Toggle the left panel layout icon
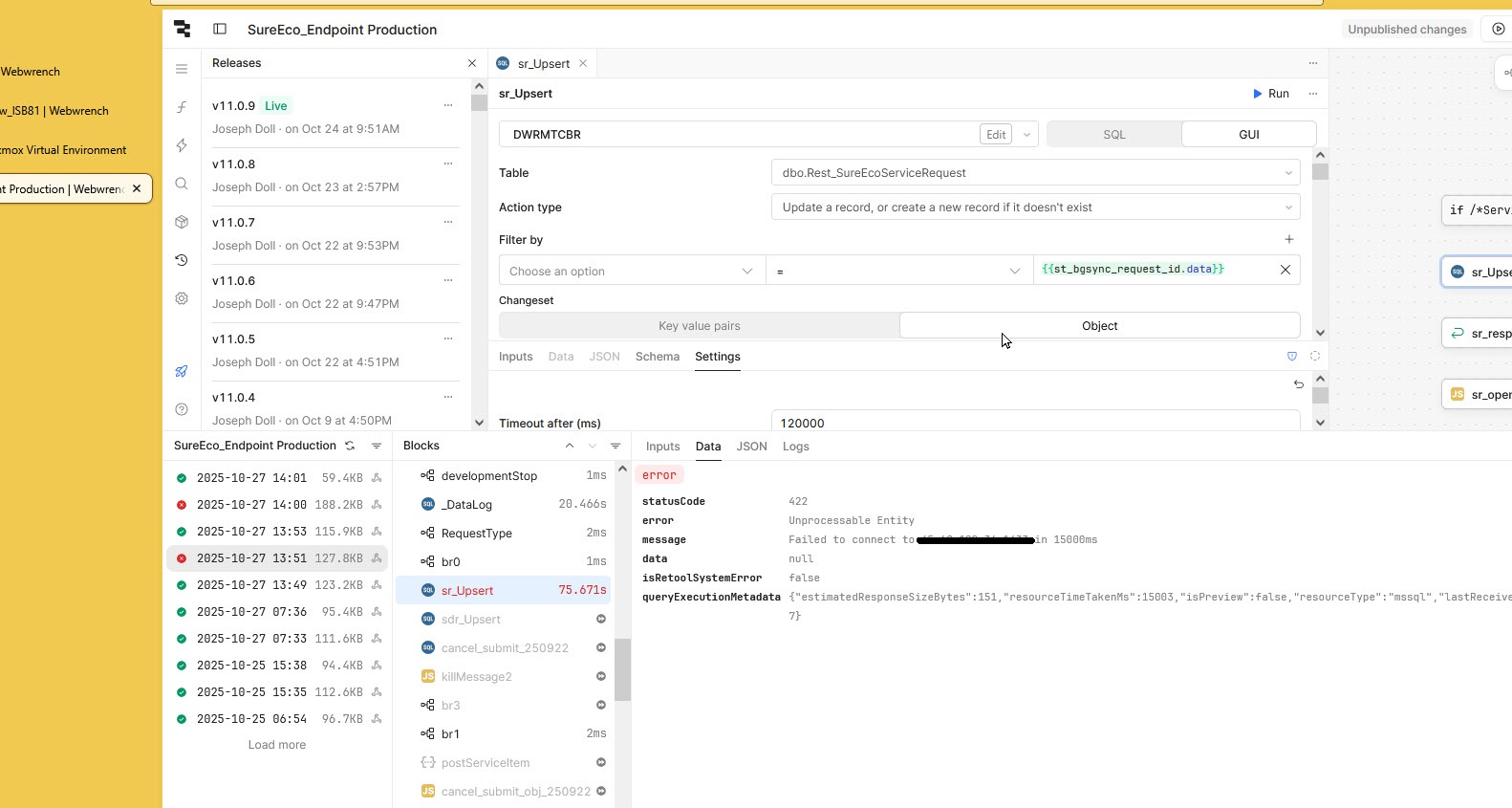This screenshot has height=808, width=1512. [x=220, y=29]
